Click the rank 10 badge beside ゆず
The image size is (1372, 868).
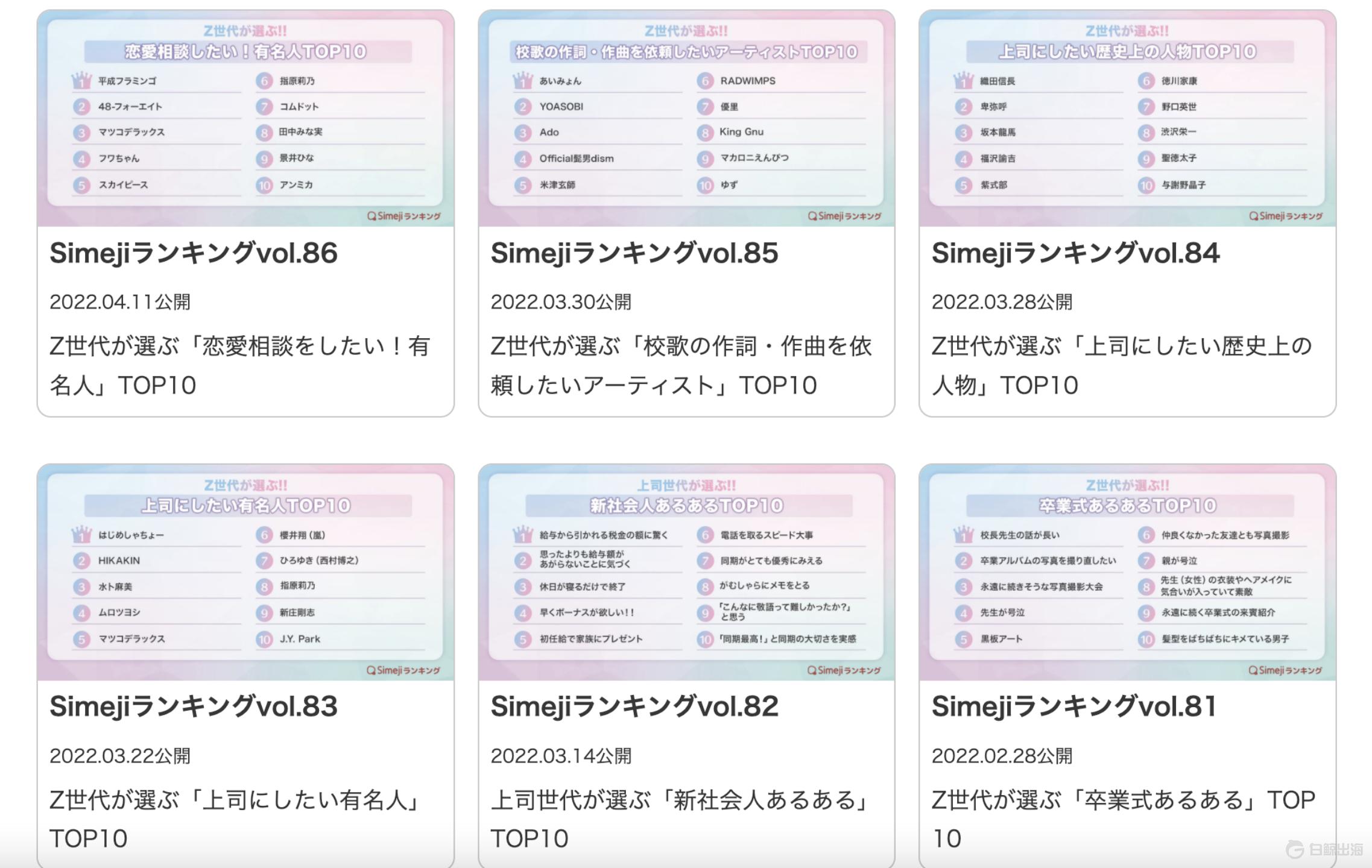pos(704,186)
